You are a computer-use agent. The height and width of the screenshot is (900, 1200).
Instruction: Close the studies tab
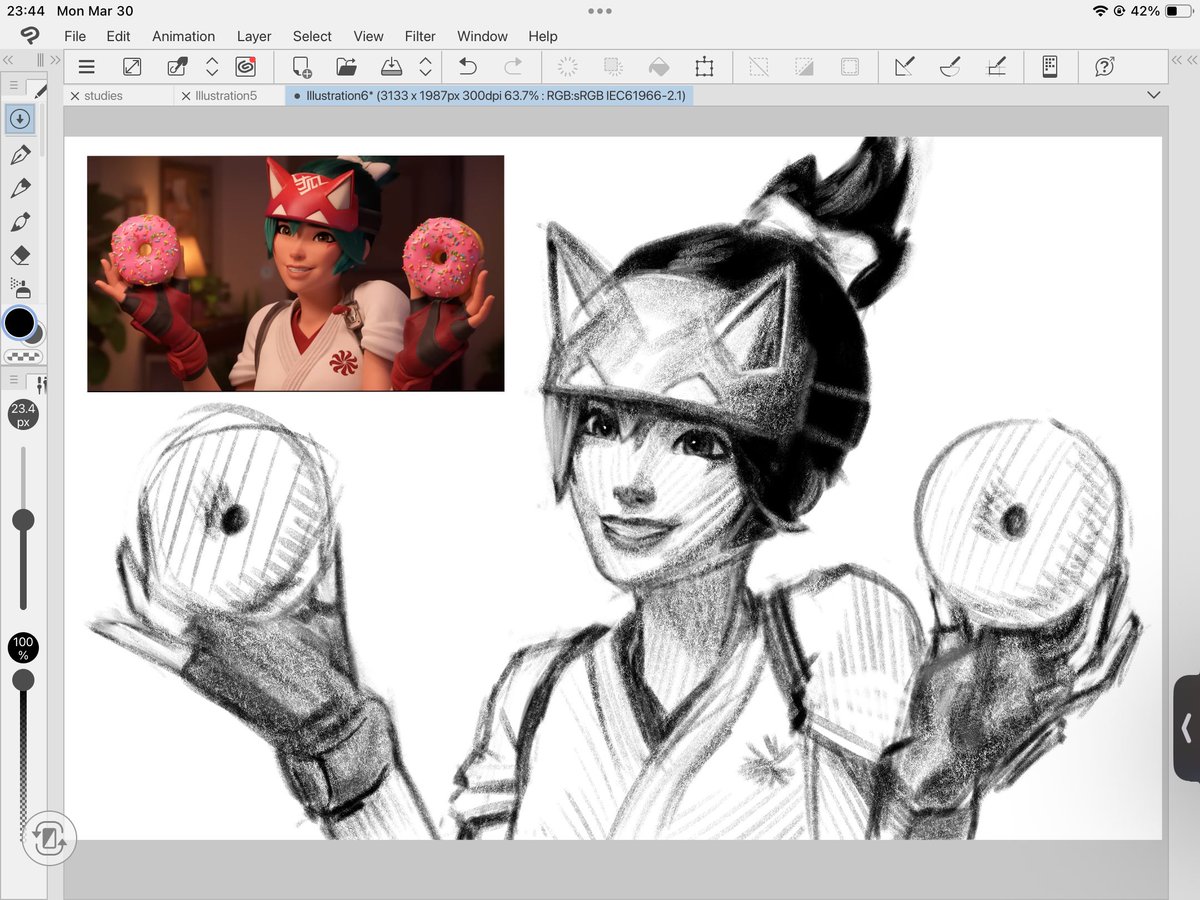[75, 96]
